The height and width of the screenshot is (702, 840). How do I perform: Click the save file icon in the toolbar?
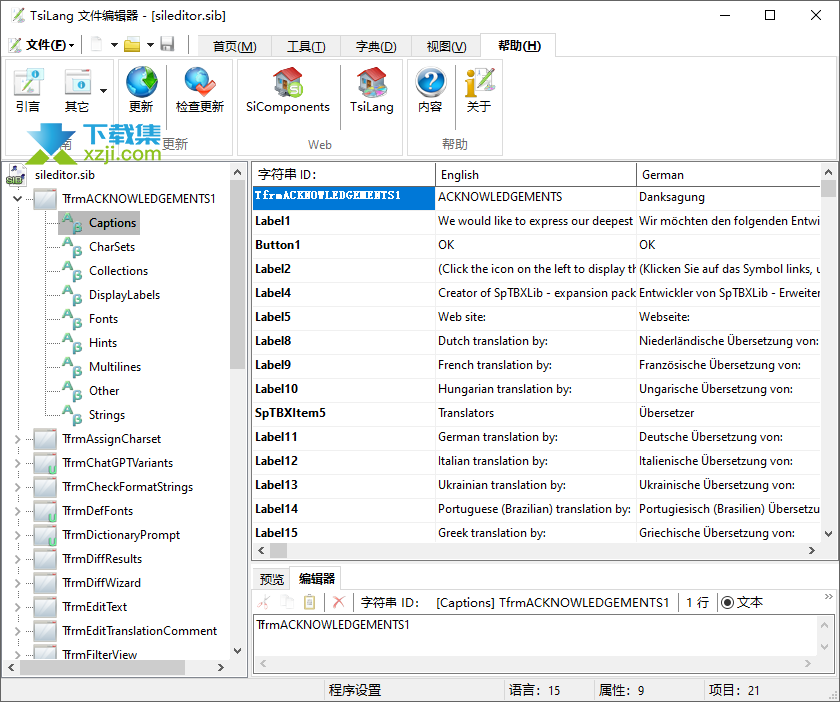[166, 44]
